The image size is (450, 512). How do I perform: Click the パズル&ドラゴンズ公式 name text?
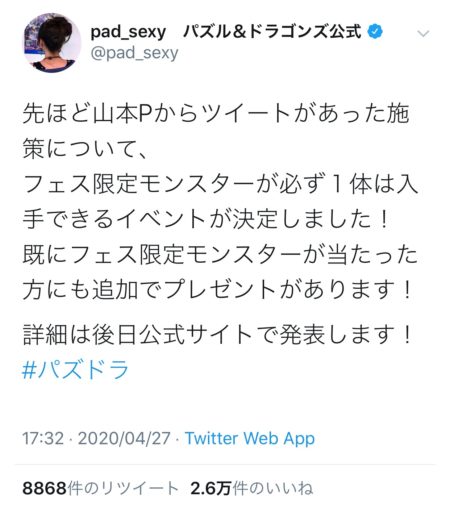[x=272, y=32]
